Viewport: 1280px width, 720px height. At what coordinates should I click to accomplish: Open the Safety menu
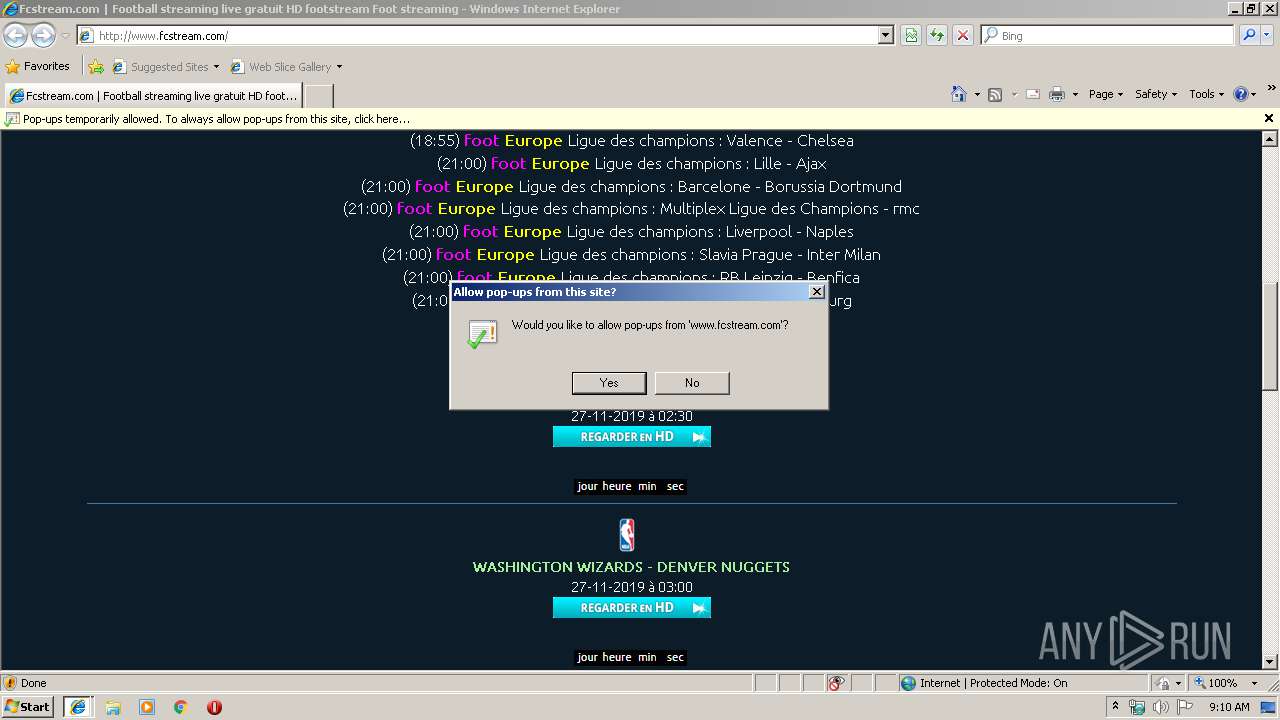pyautogui.click(x=1156, y=94)
